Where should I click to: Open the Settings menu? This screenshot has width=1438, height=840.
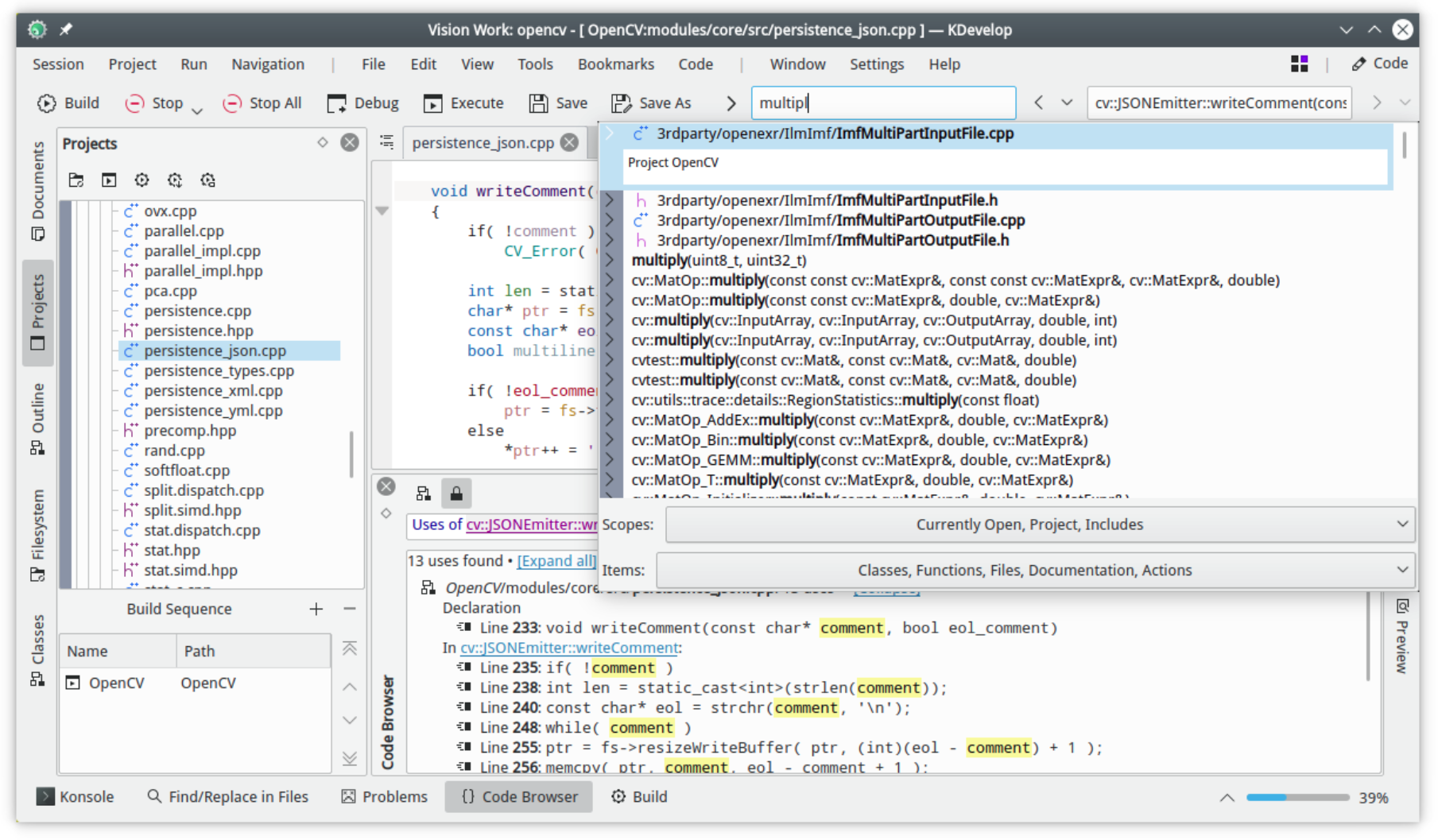[x=877, y=64]
